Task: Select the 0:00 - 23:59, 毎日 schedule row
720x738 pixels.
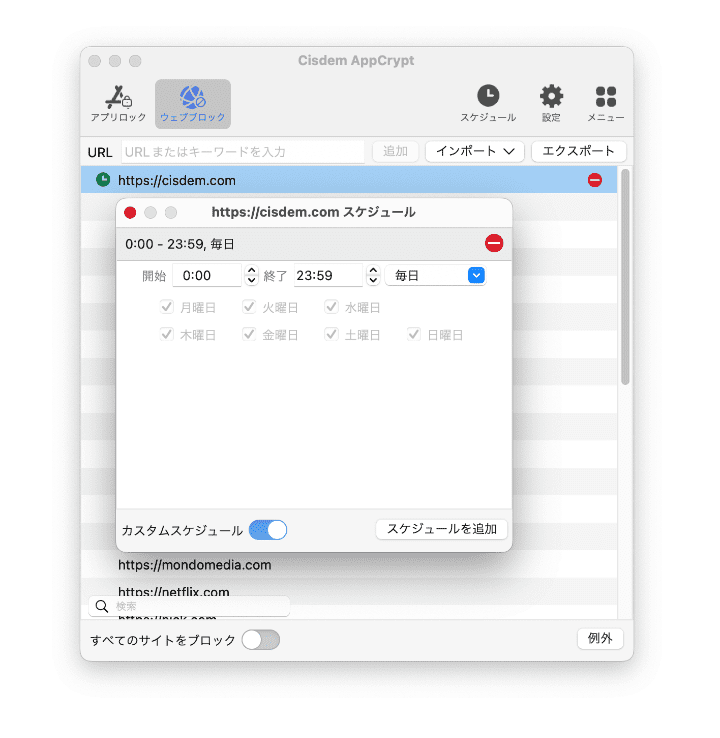Action: point(314,244)
